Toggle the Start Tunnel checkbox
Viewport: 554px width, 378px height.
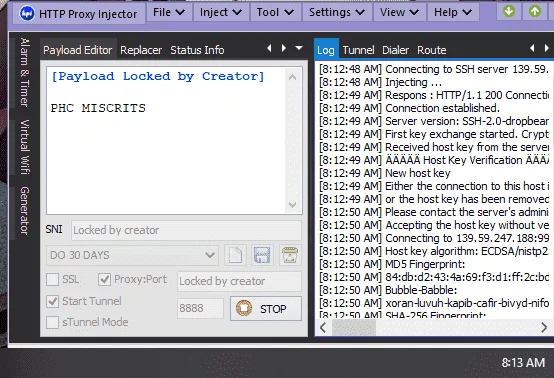(53, 301)
